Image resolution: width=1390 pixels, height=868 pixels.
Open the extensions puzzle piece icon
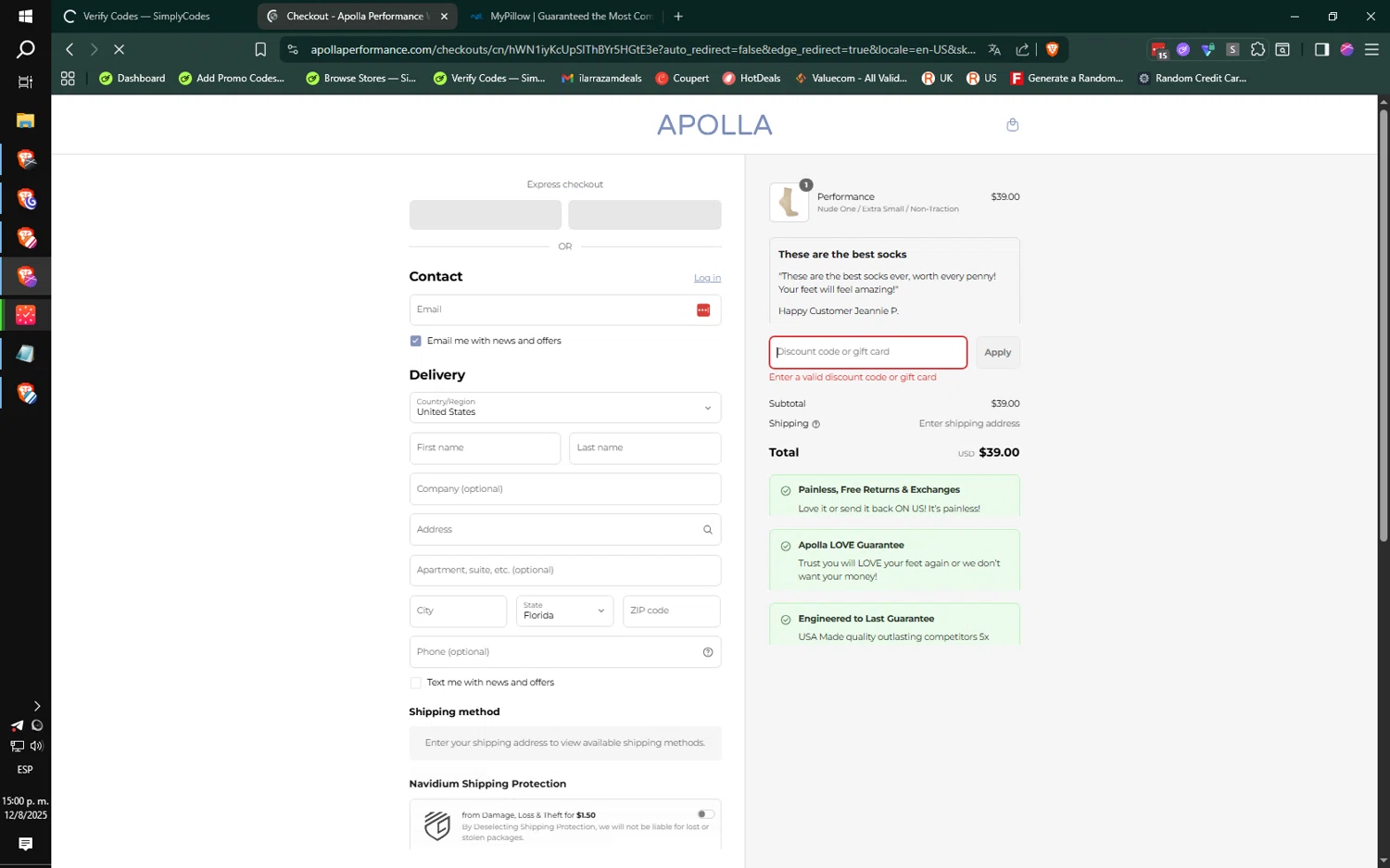click(1257, 49)
